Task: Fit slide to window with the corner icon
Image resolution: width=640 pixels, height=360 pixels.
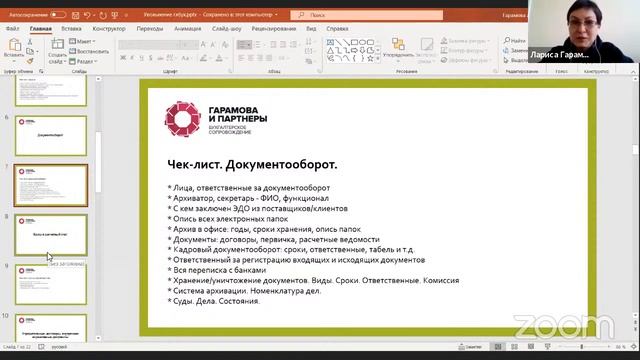Action: (x=633, y=347)
